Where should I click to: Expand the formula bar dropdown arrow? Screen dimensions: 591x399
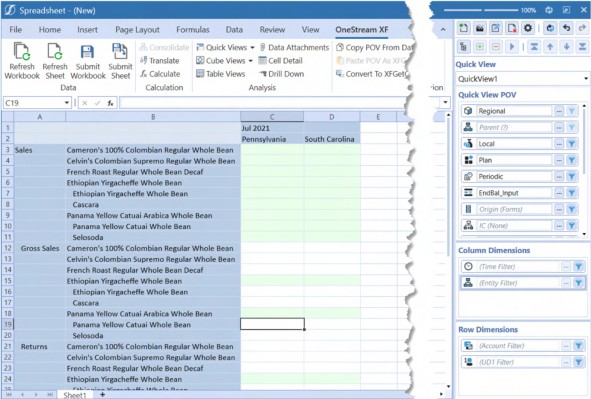tap(446, 102)
